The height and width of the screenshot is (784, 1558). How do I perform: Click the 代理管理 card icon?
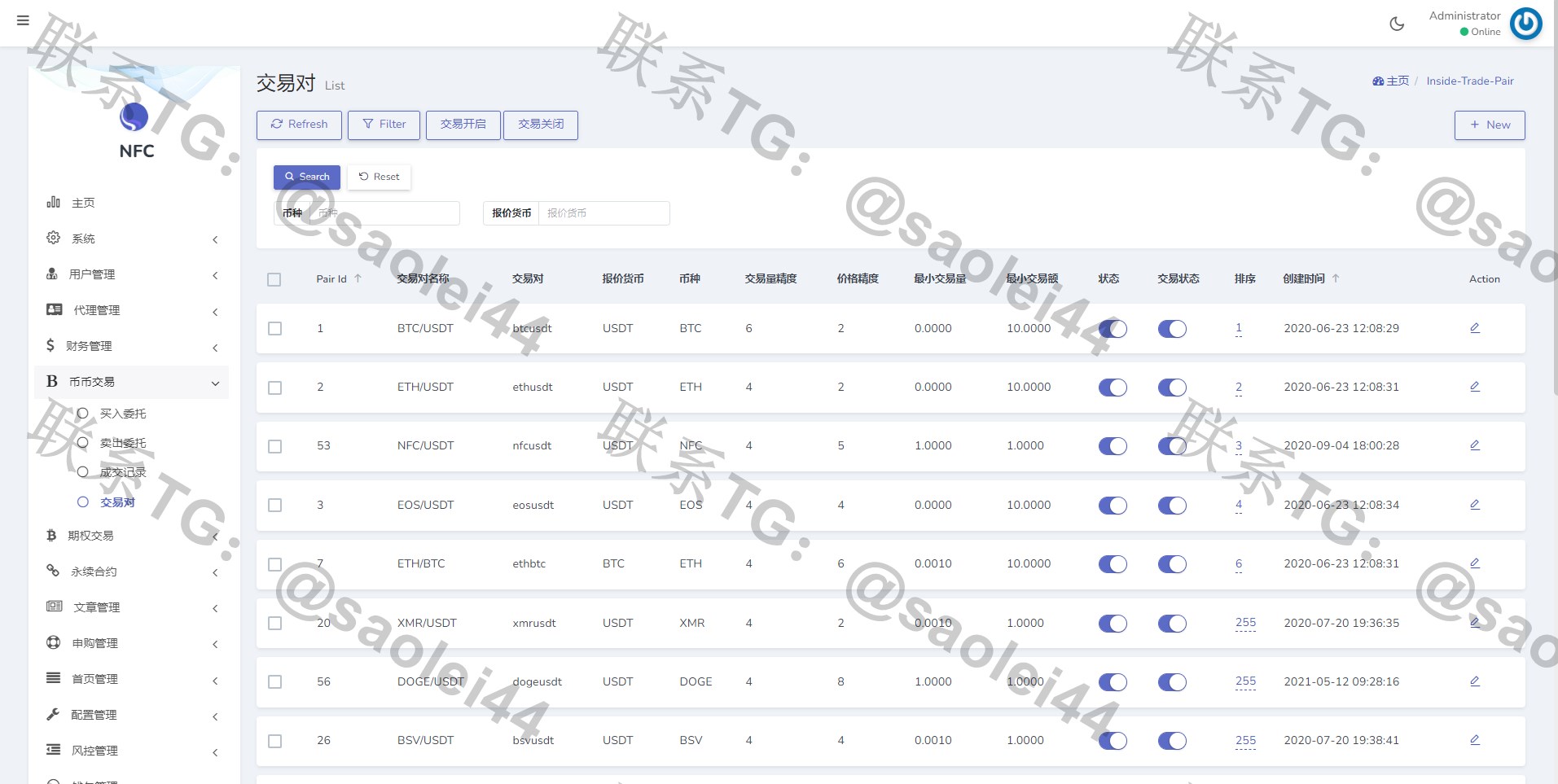tap(55, 309)
